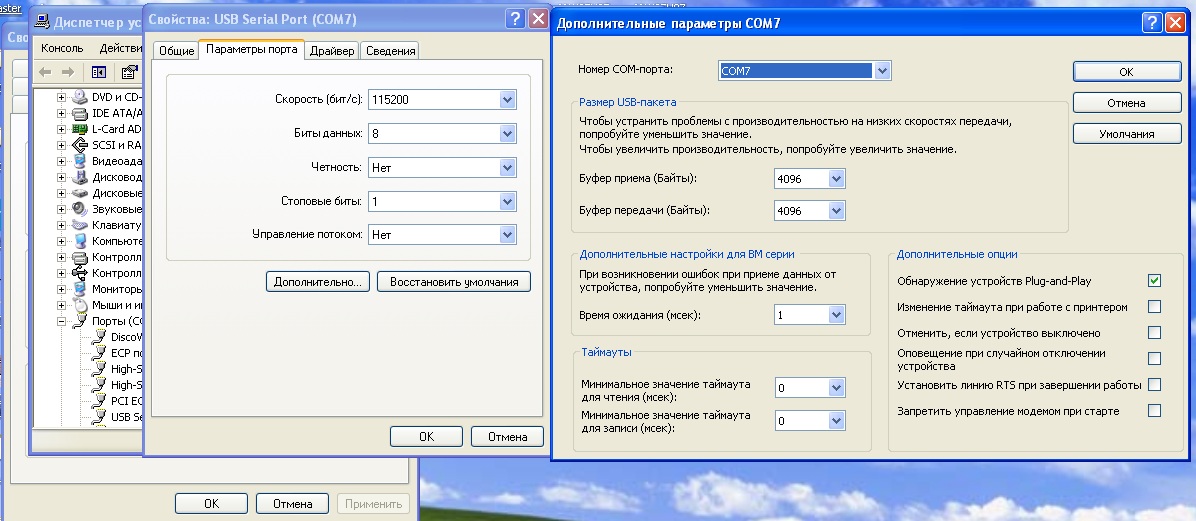The height and width of the screenshot is (521, 1196).
Task: Switch to the Драйвер tab
Action: (x=332, y=50)
